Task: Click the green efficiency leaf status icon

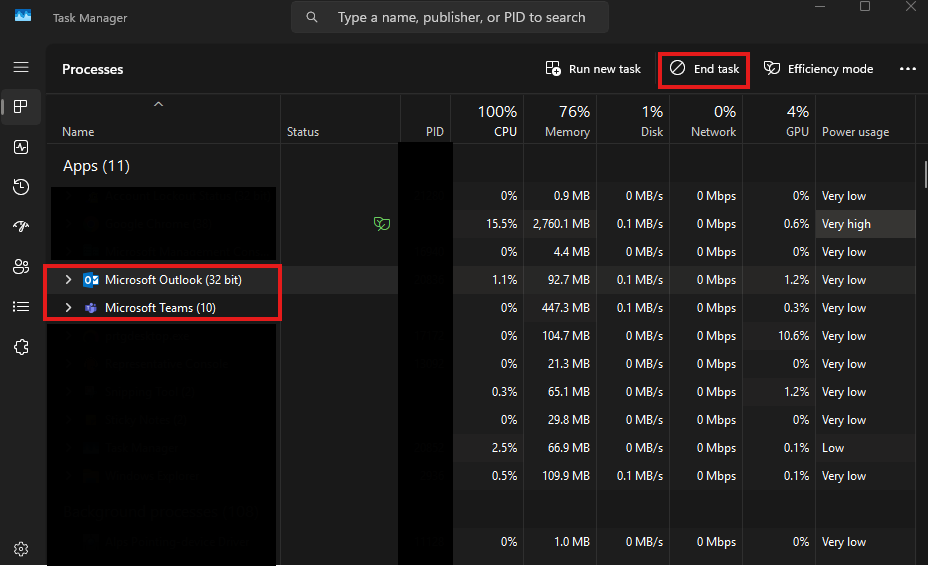Action: 382,224
